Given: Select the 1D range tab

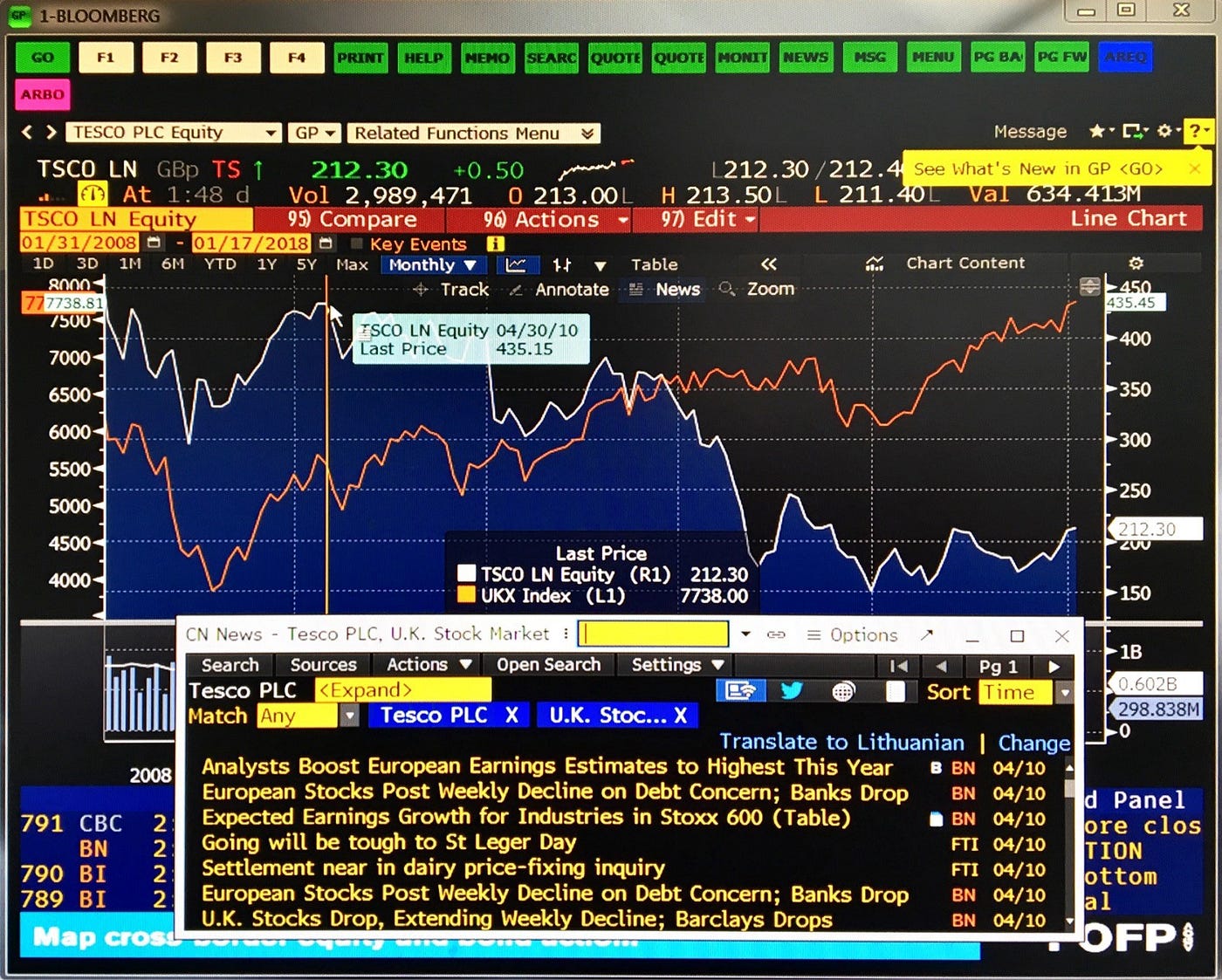Looking at the screenshot, I should (43, 264).
